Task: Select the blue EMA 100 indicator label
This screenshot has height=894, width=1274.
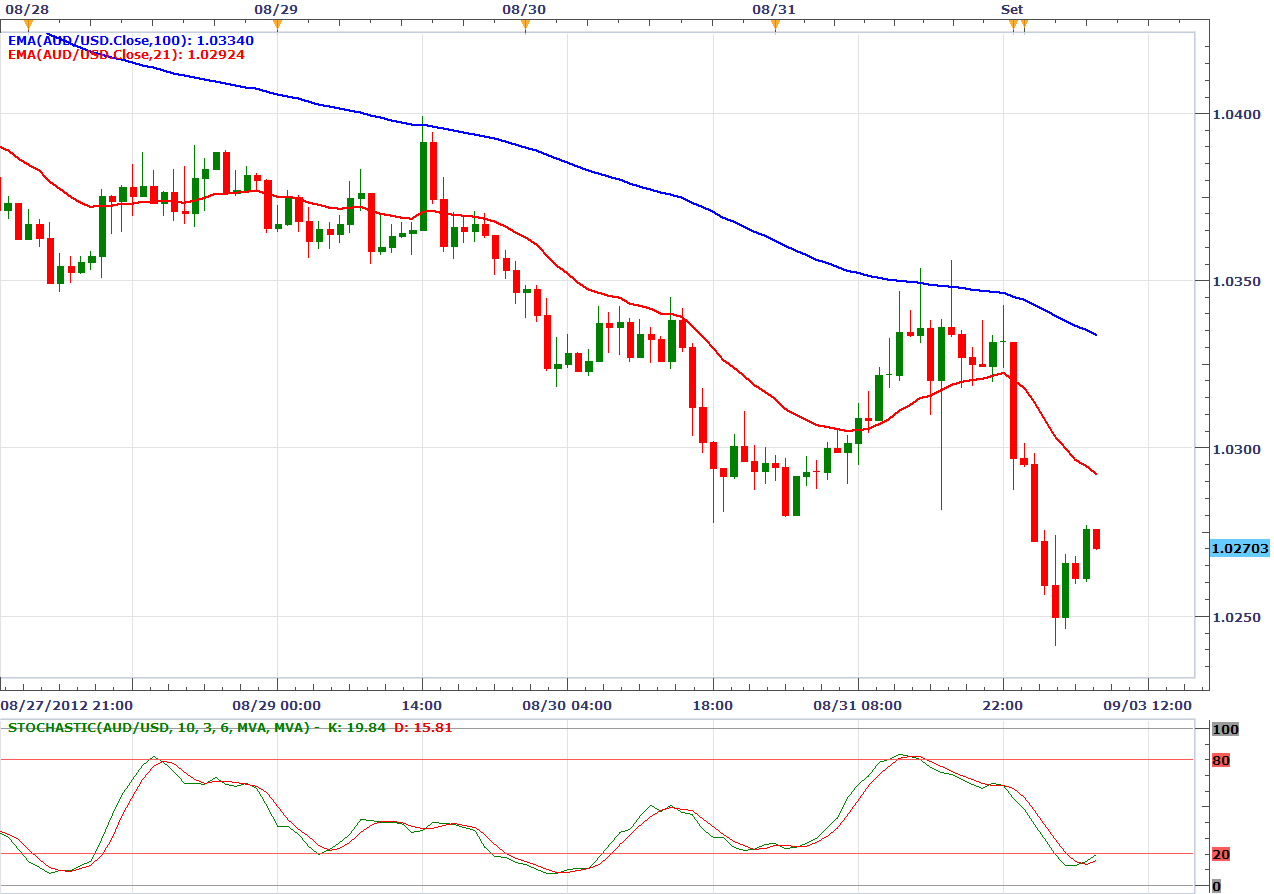Action: tap(130, 41)
